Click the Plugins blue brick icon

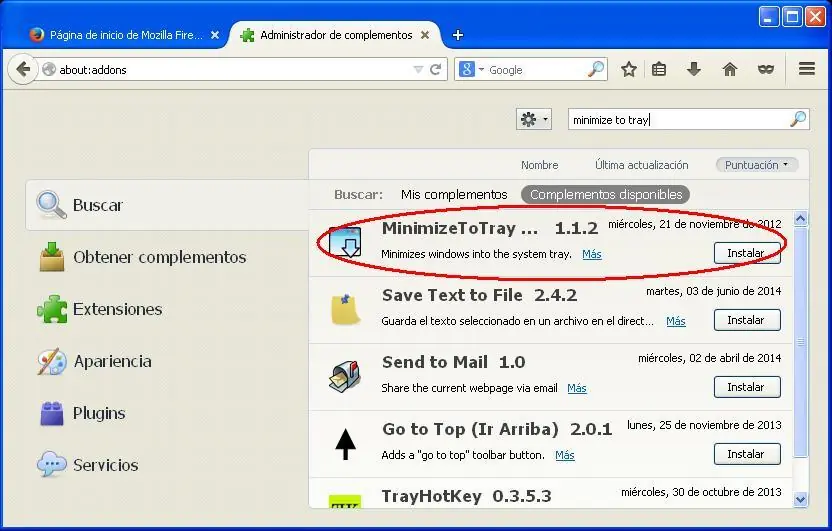point(52,413)
